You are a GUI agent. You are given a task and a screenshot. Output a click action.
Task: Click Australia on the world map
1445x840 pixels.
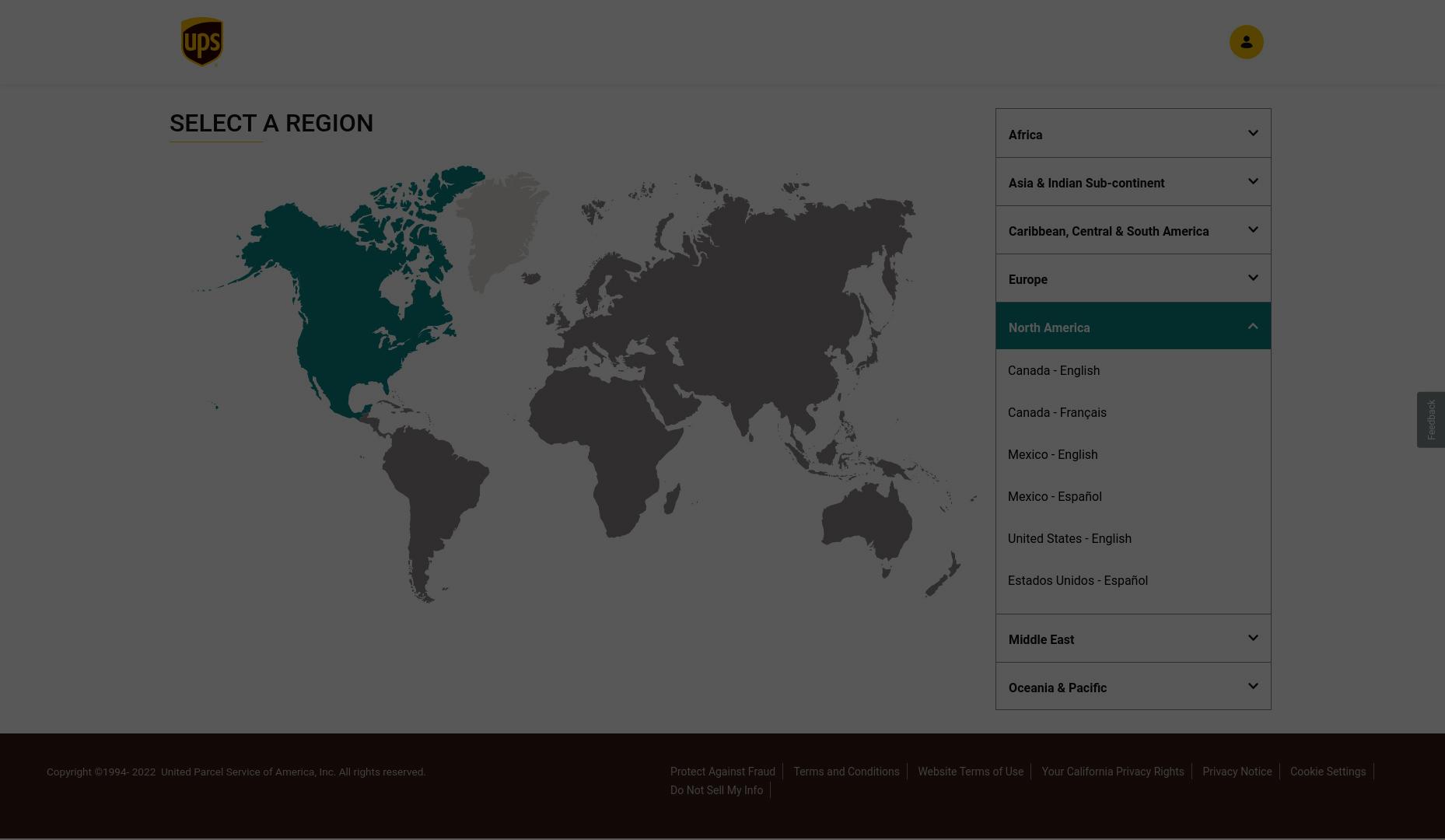pyautogui.click(x=867, y=521)
